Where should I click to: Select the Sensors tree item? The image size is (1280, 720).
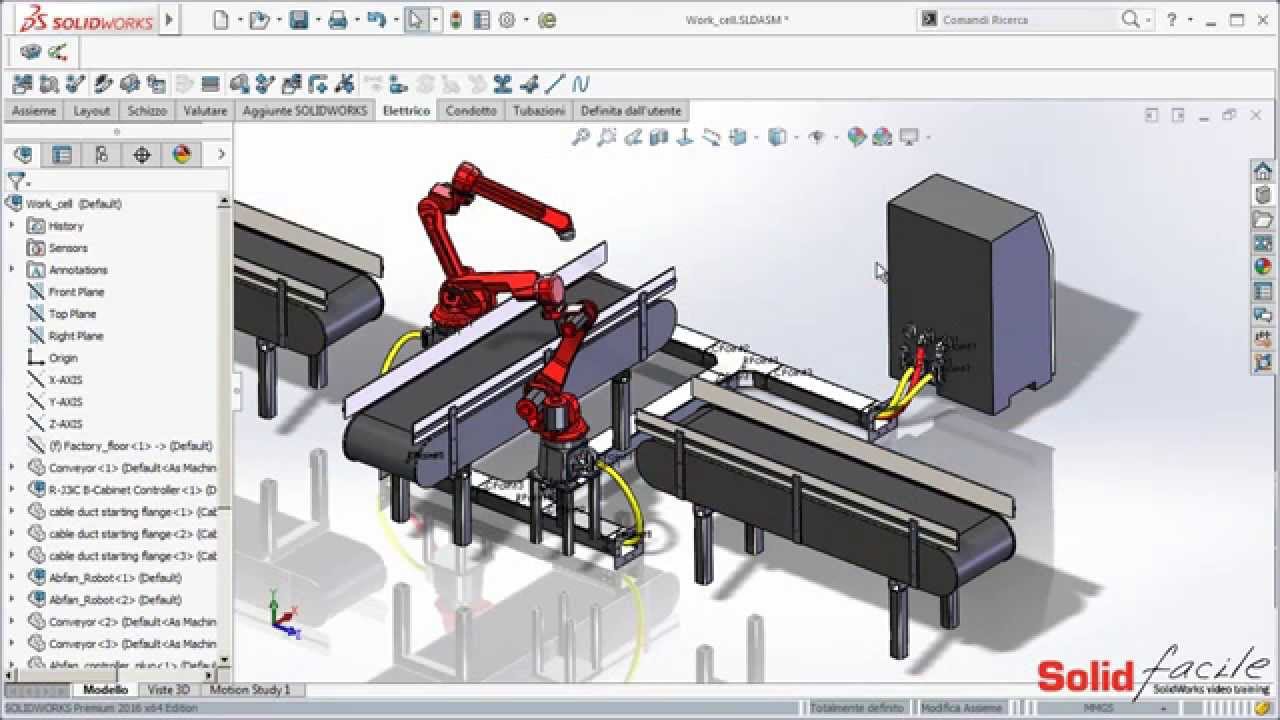(x=68, y=248)
